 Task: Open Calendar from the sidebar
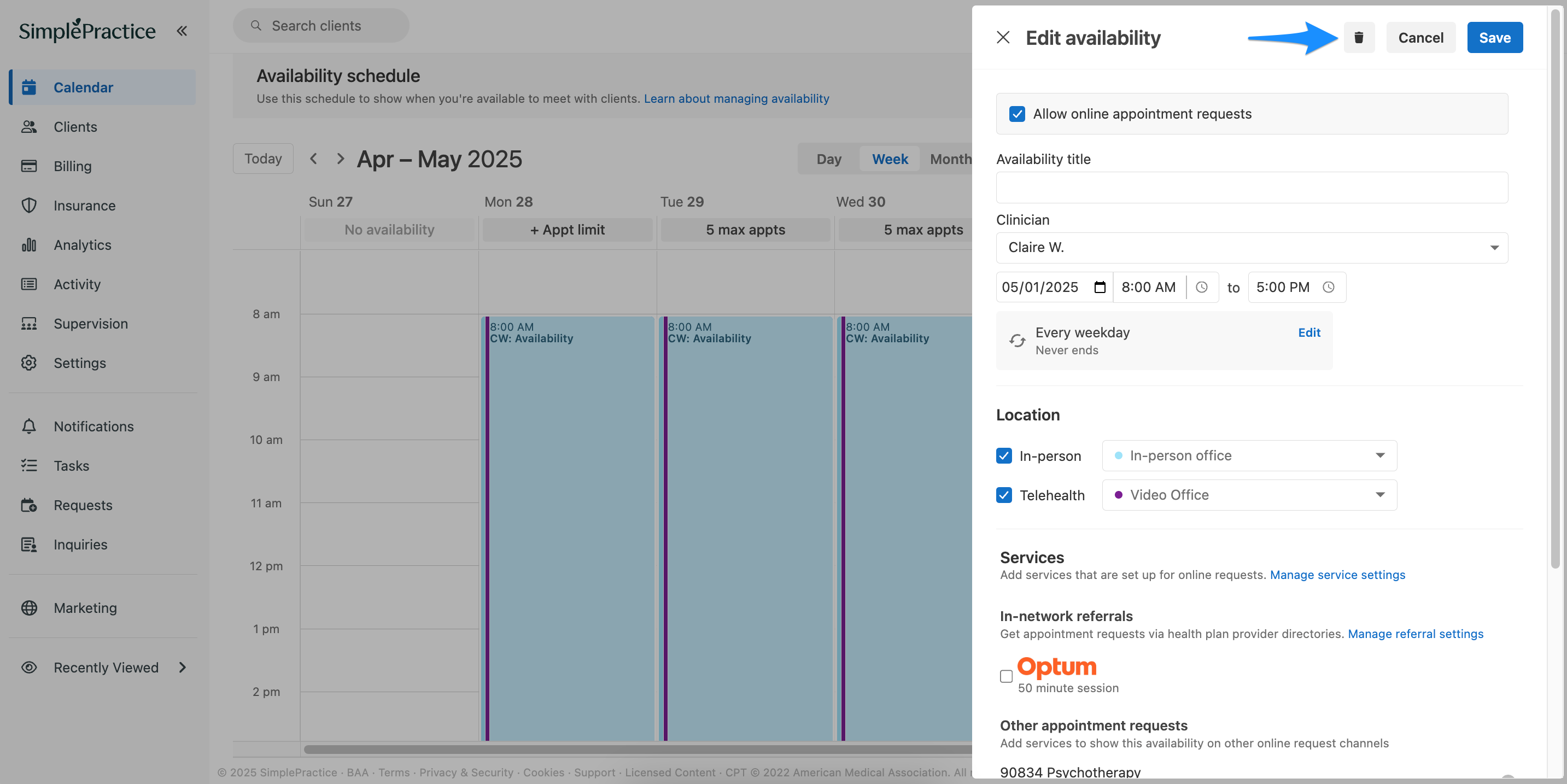click(102, 87)
